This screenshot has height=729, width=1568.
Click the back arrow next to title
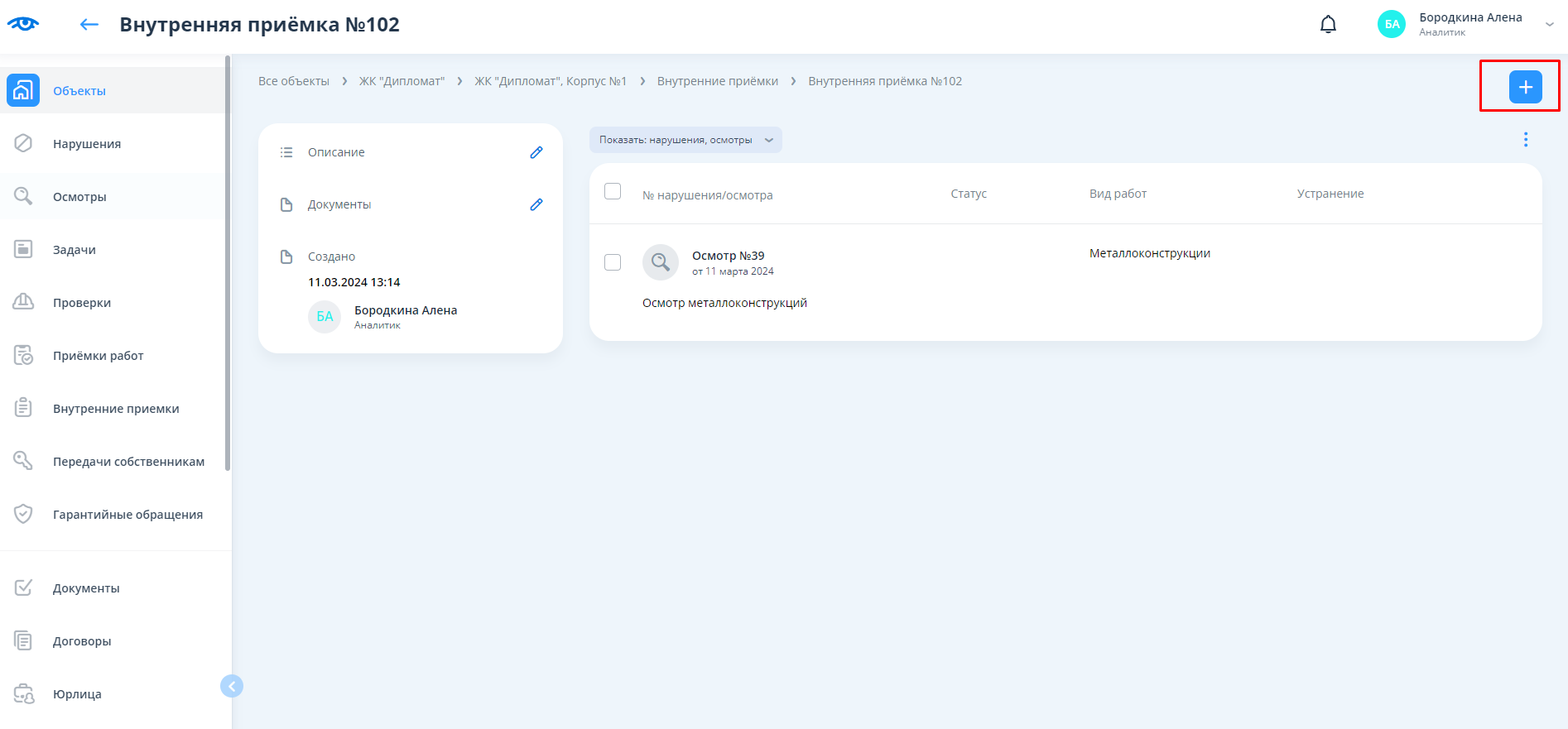click(89, 25)
